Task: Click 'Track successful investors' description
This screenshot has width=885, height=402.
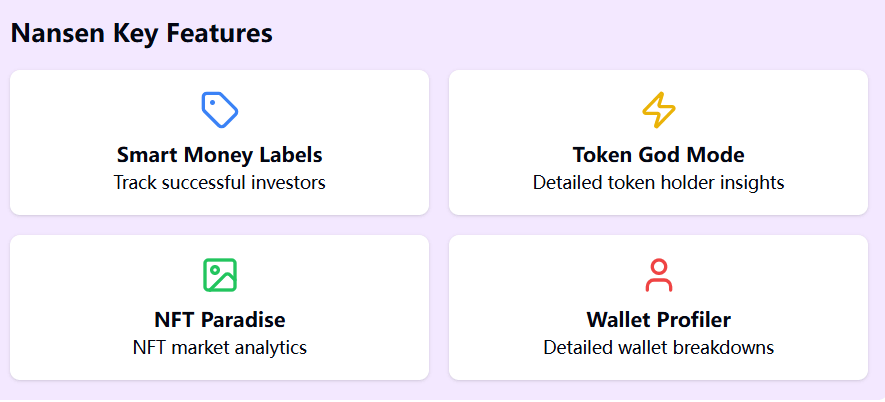Action: tap(219, 183)
